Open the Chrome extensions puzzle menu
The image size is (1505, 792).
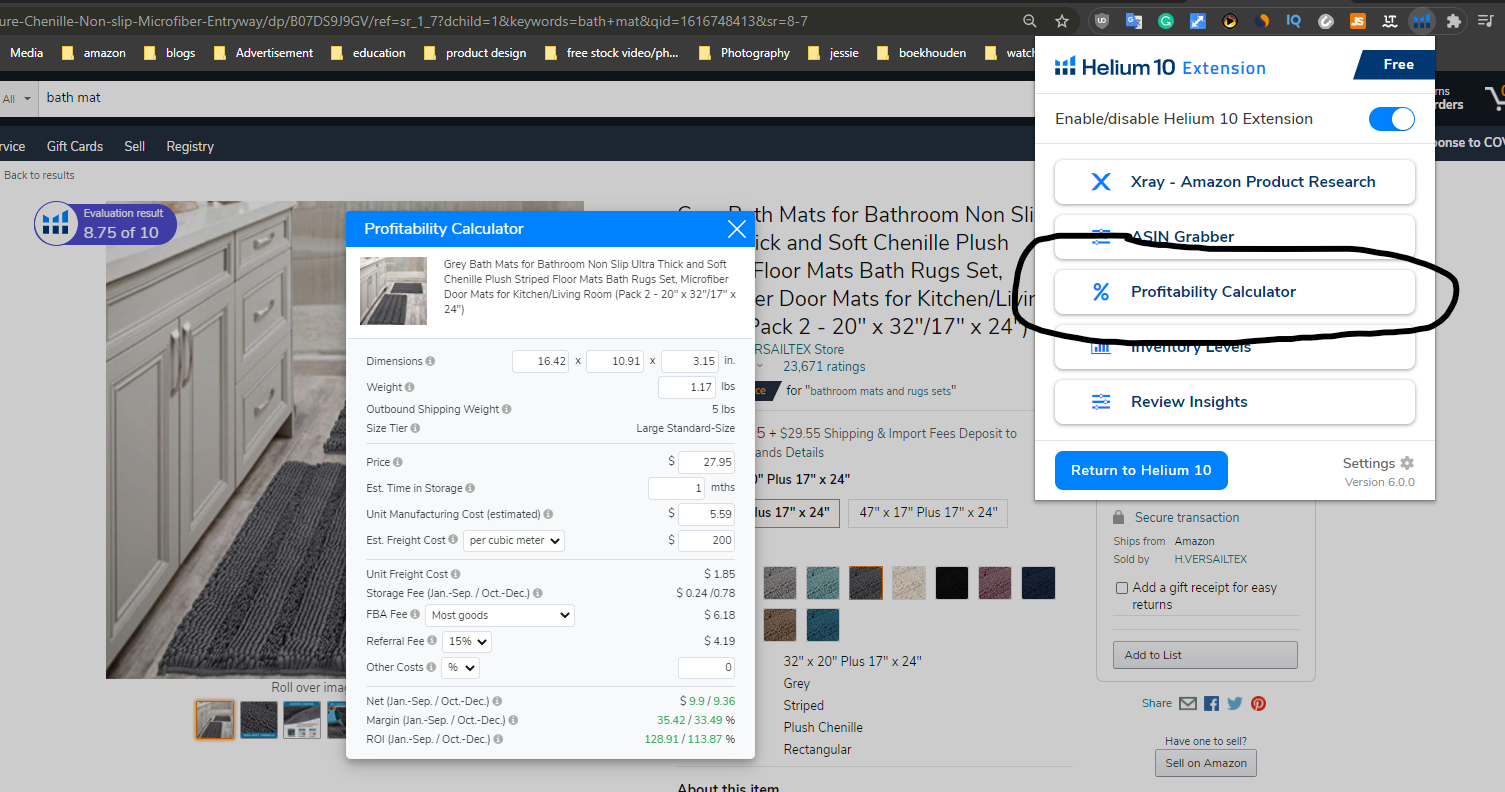click(x=1454, y=20)
